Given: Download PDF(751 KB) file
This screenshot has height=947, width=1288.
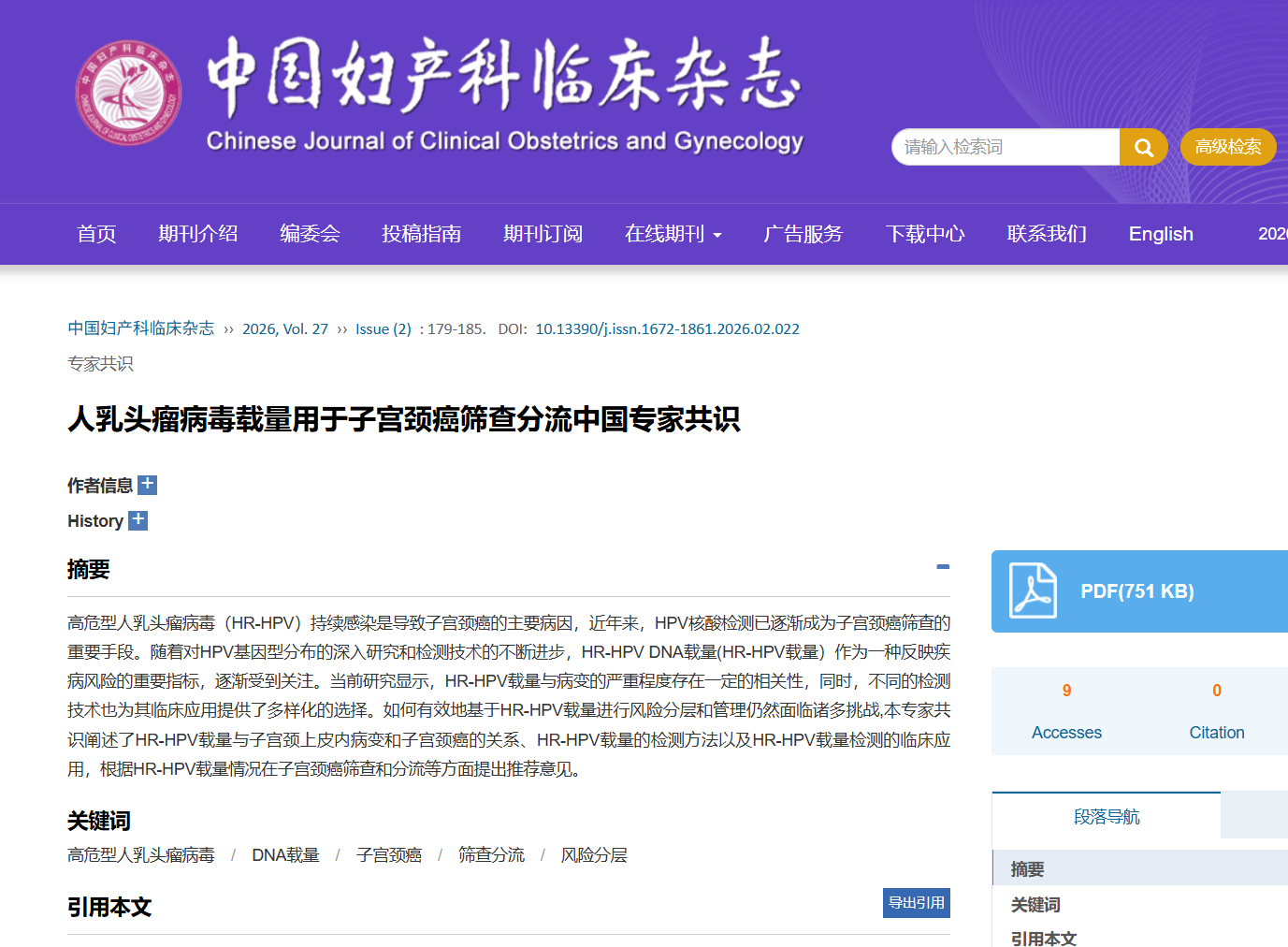Looking at the screenshot, I should (x=1136, y=591).
